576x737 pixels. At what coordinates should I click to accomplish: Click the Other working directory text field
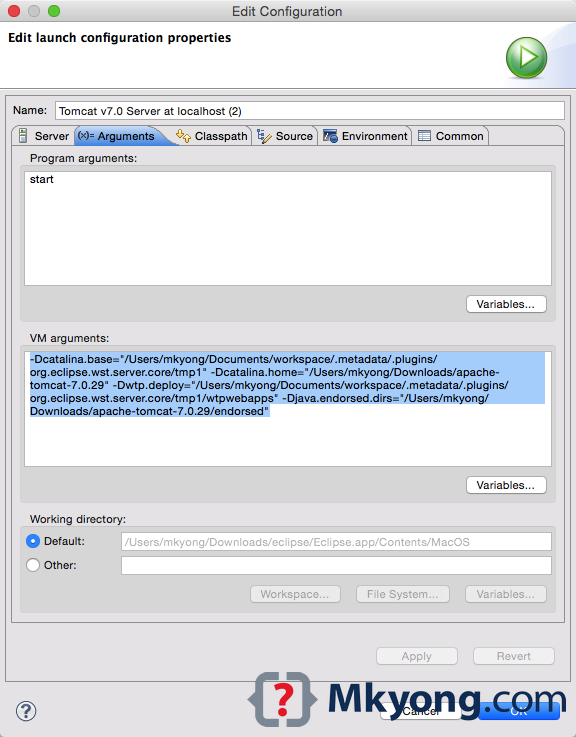[336, 565]
